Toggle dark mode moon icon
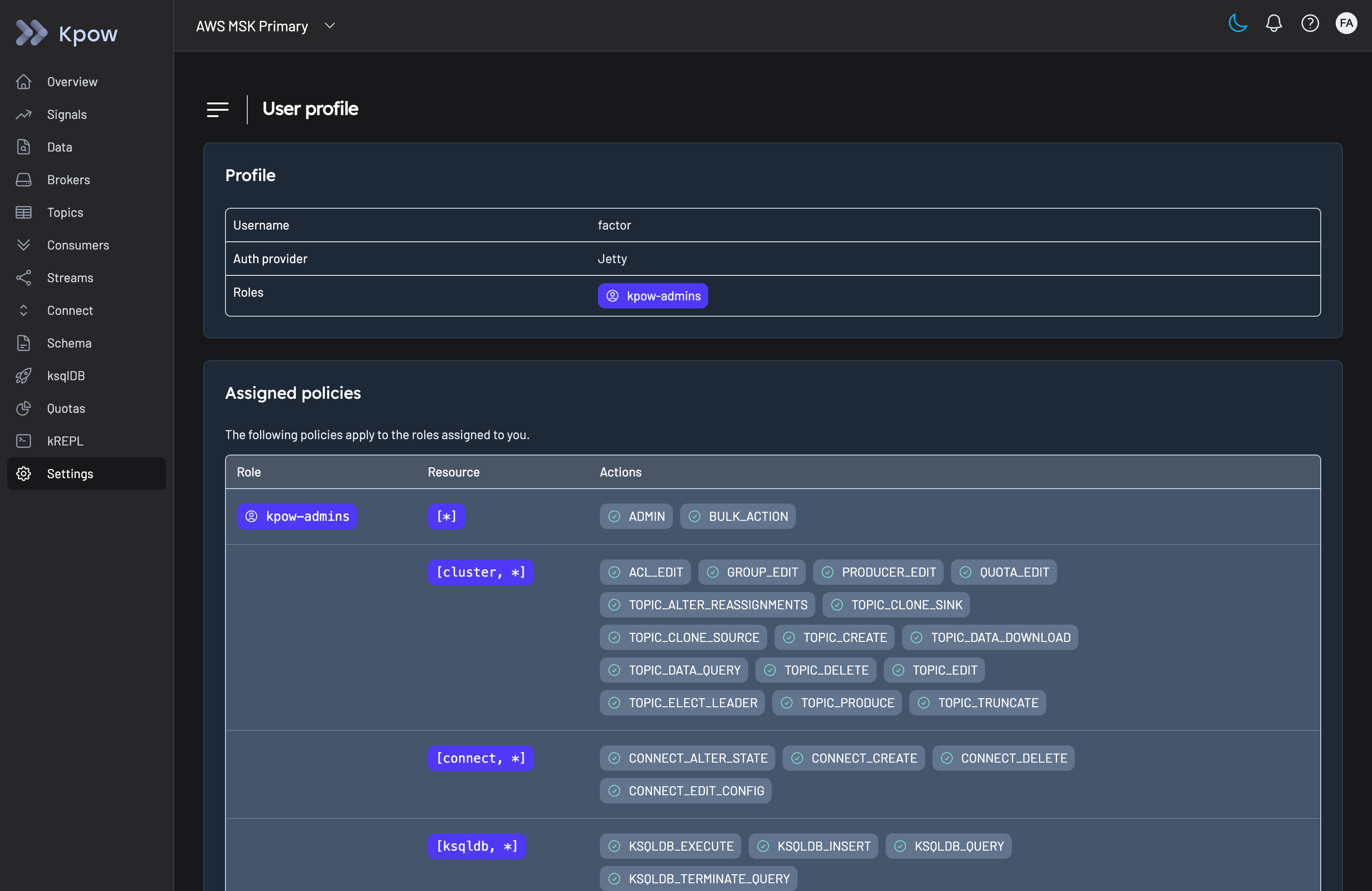This screenshot has width=1372, height=891. pos(1238,24)
